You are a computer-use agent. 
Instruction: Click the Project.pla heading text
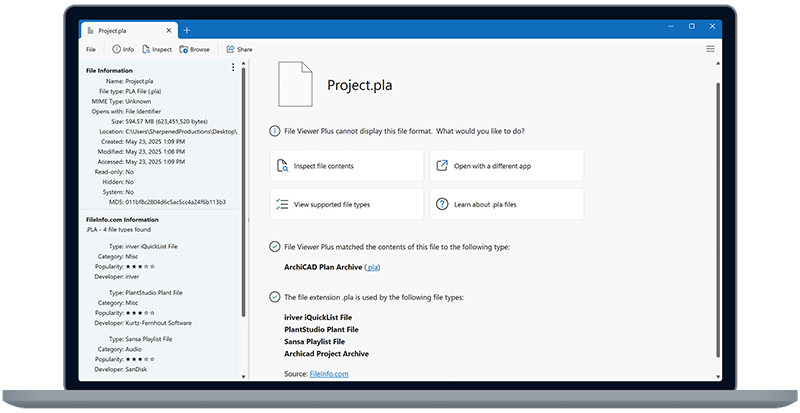click(360, 85)
